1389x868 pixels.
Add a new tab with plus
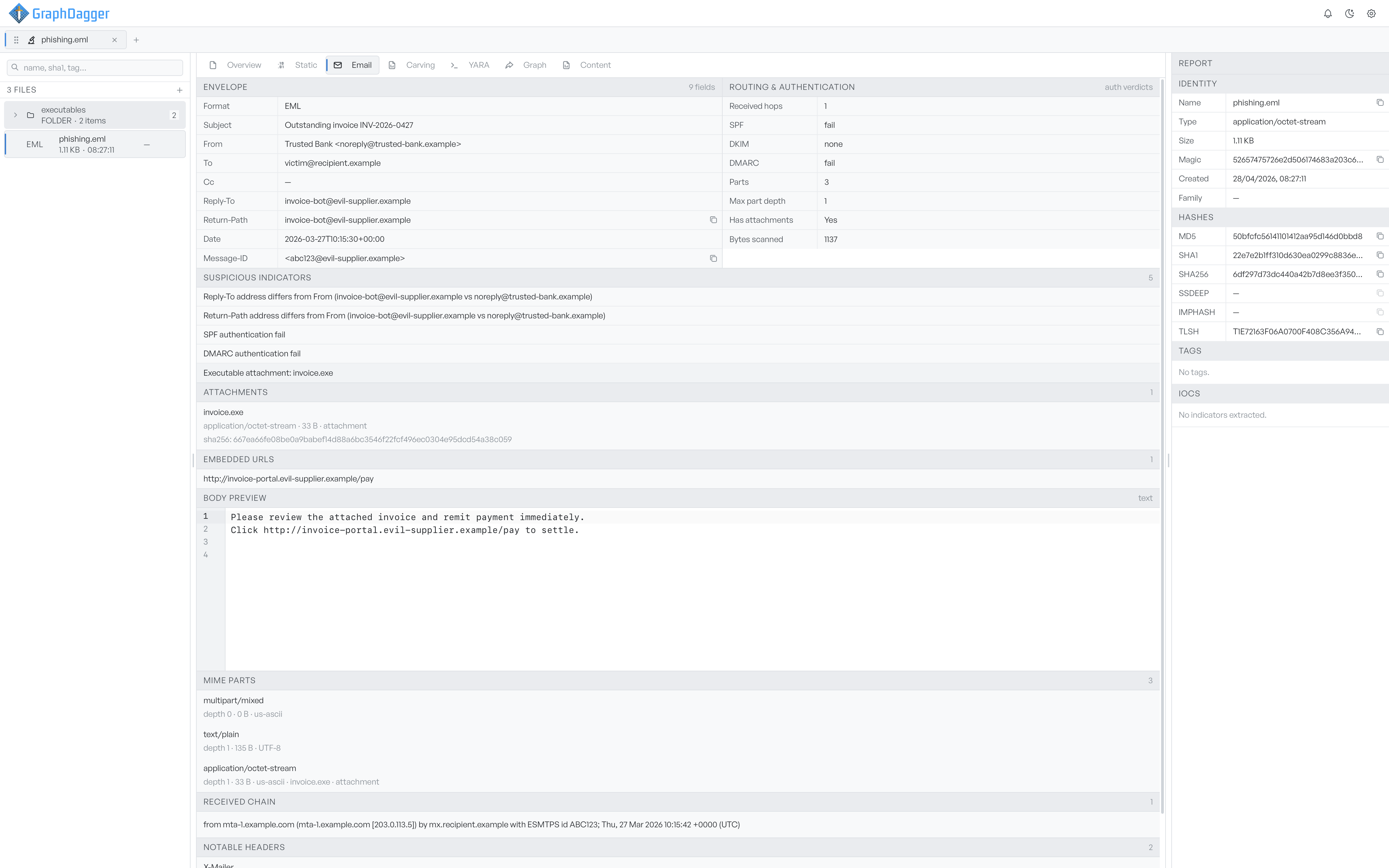[136, 40]
